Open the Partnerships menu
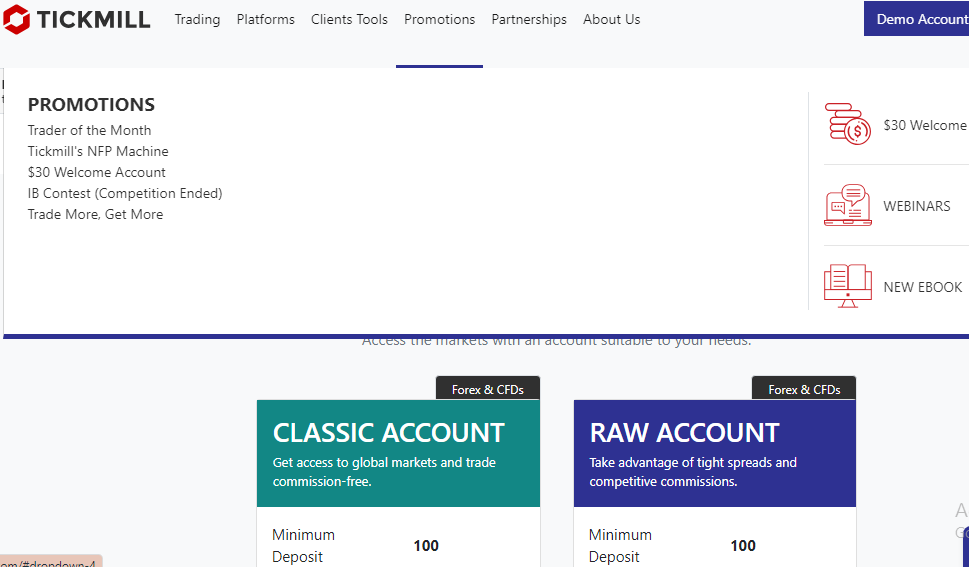This screenshot has width=969, height=567. pos(529,20)
